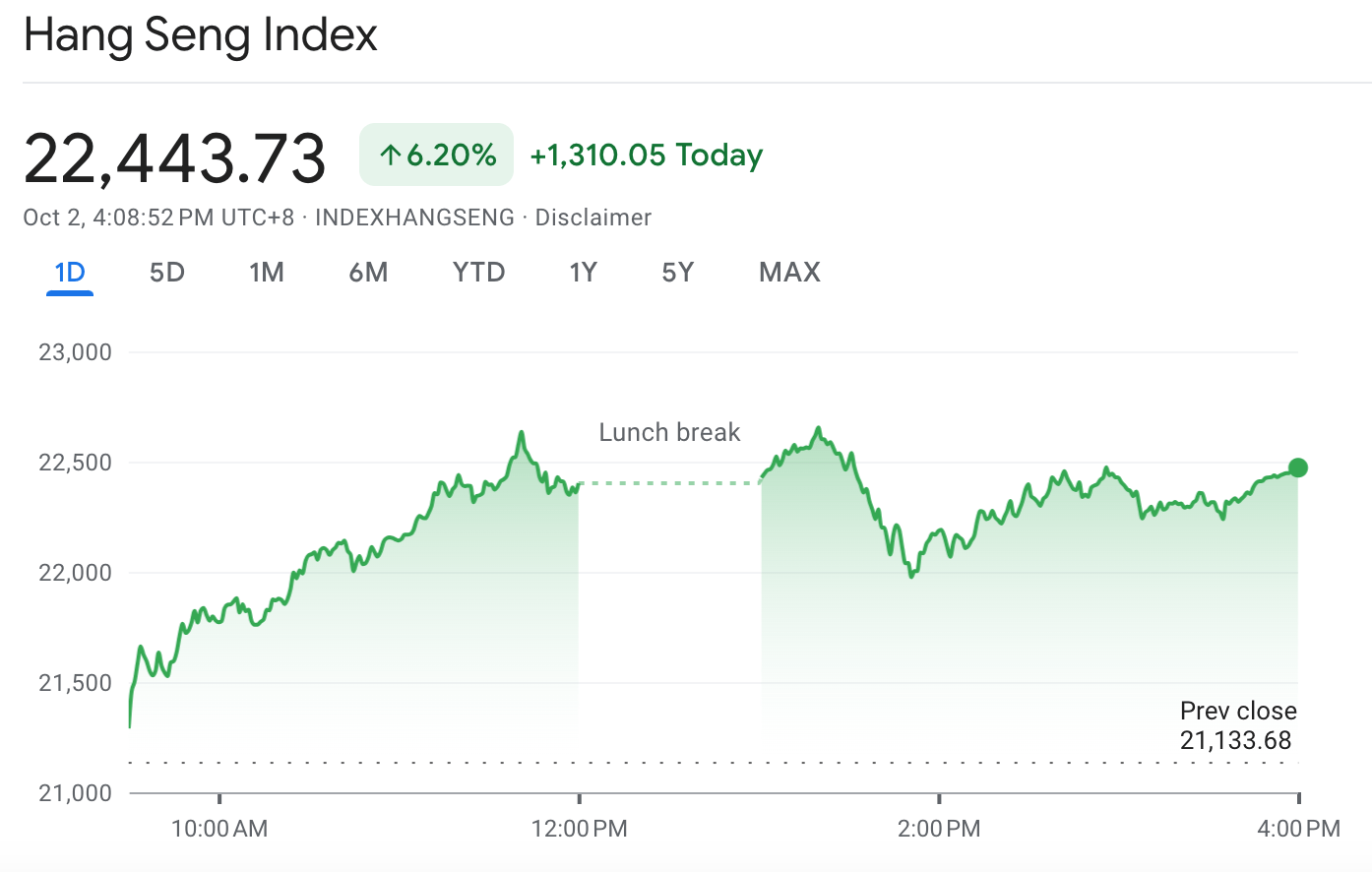Select the 1D time range tab

point(70,273)
